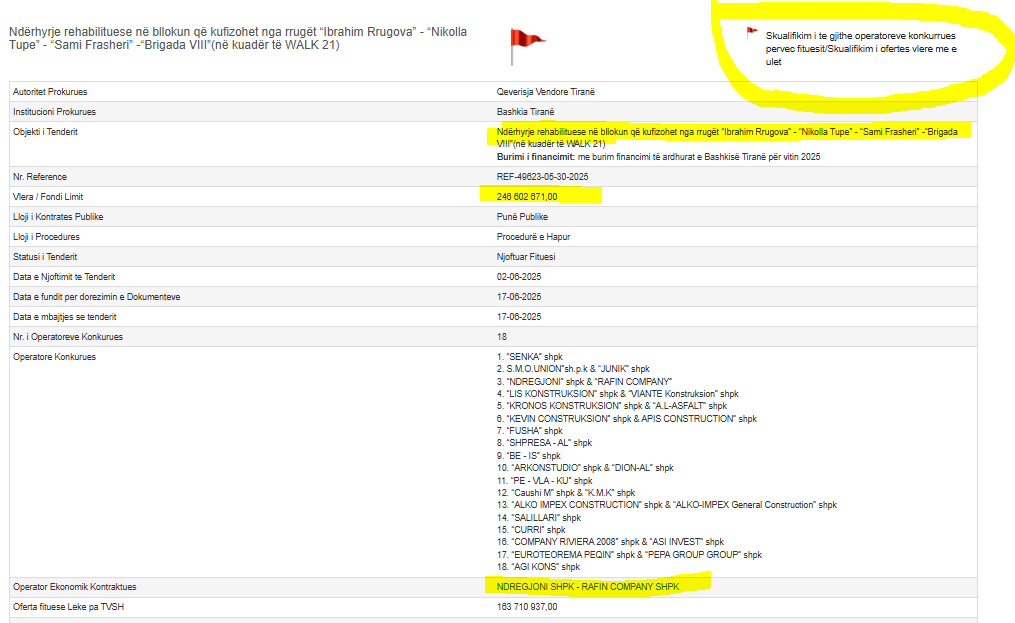
Task: Click the "Njoftuar Fituesi" tender status
Action: click(526, 257)
